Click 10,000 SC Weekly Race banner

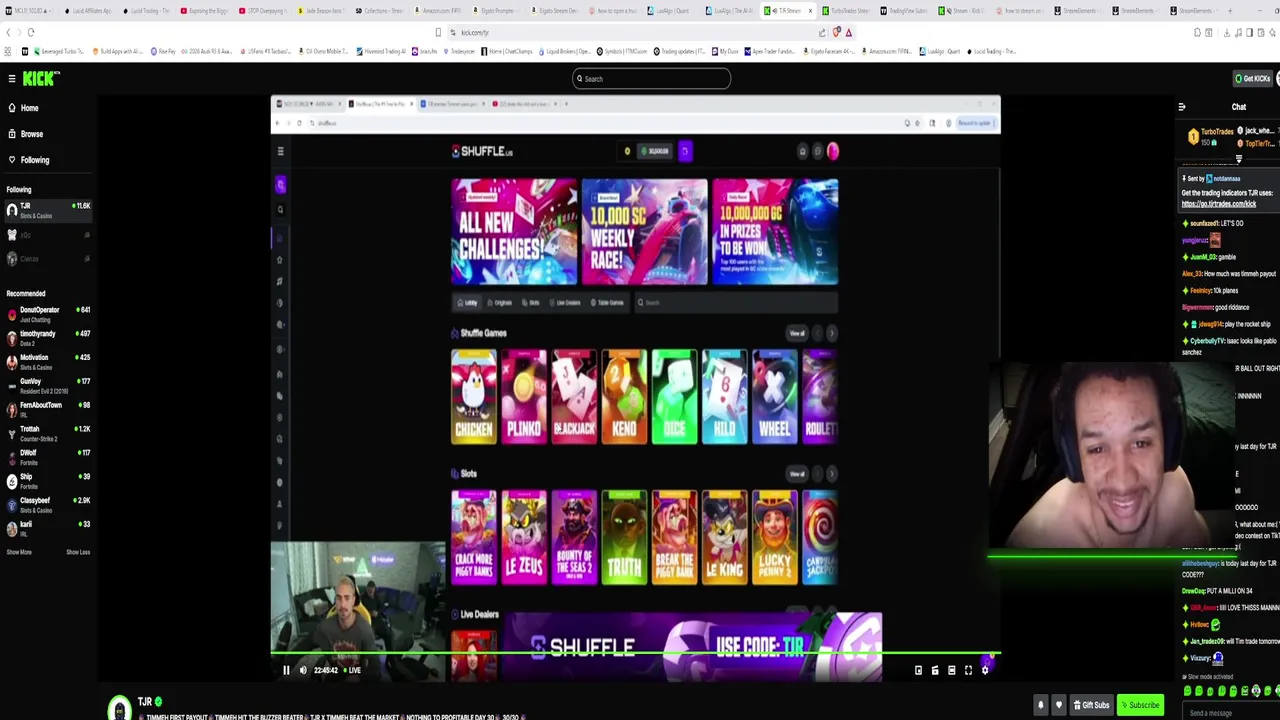644,232
